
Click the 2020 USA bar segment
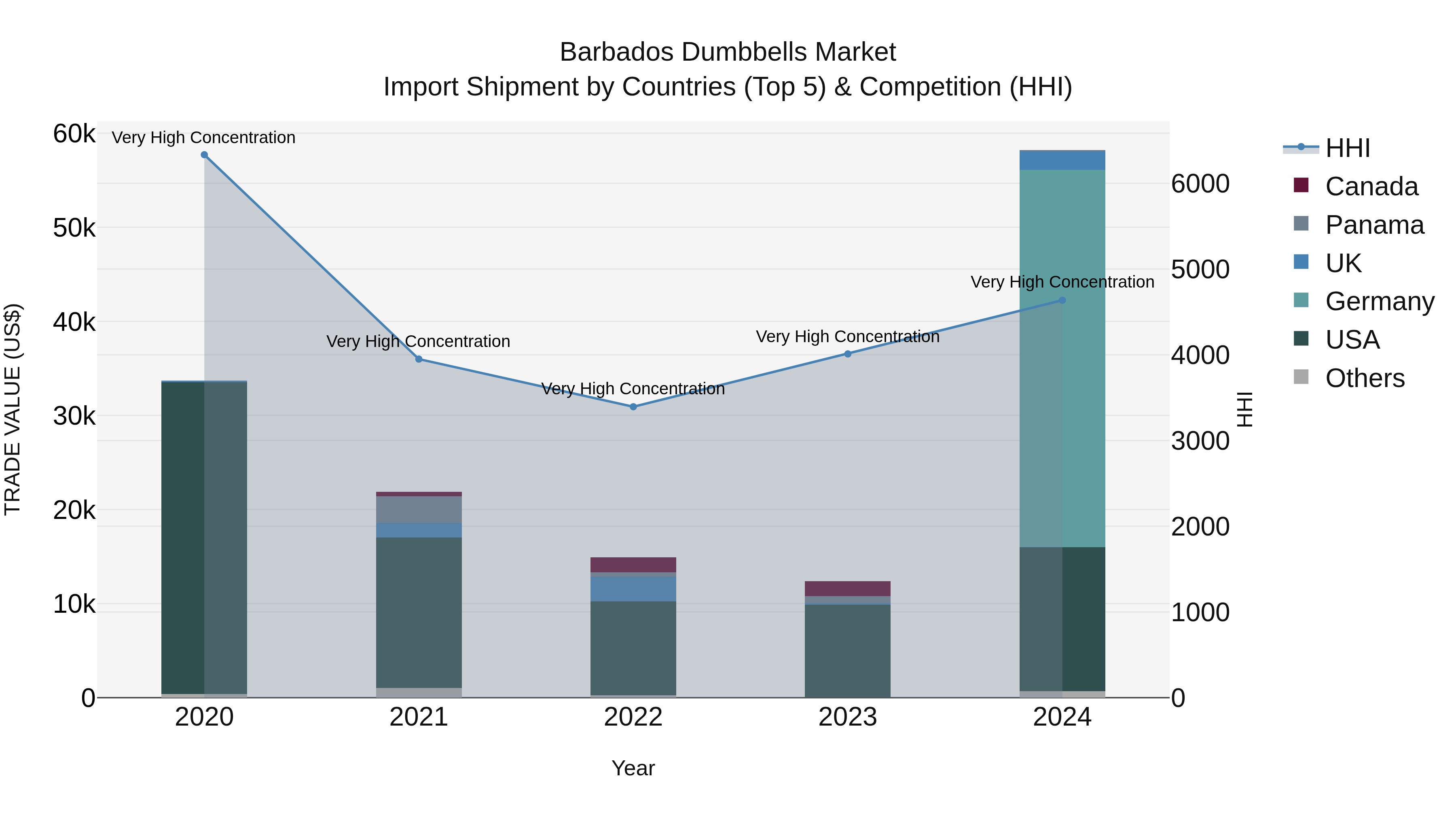[x=205, y=538]
